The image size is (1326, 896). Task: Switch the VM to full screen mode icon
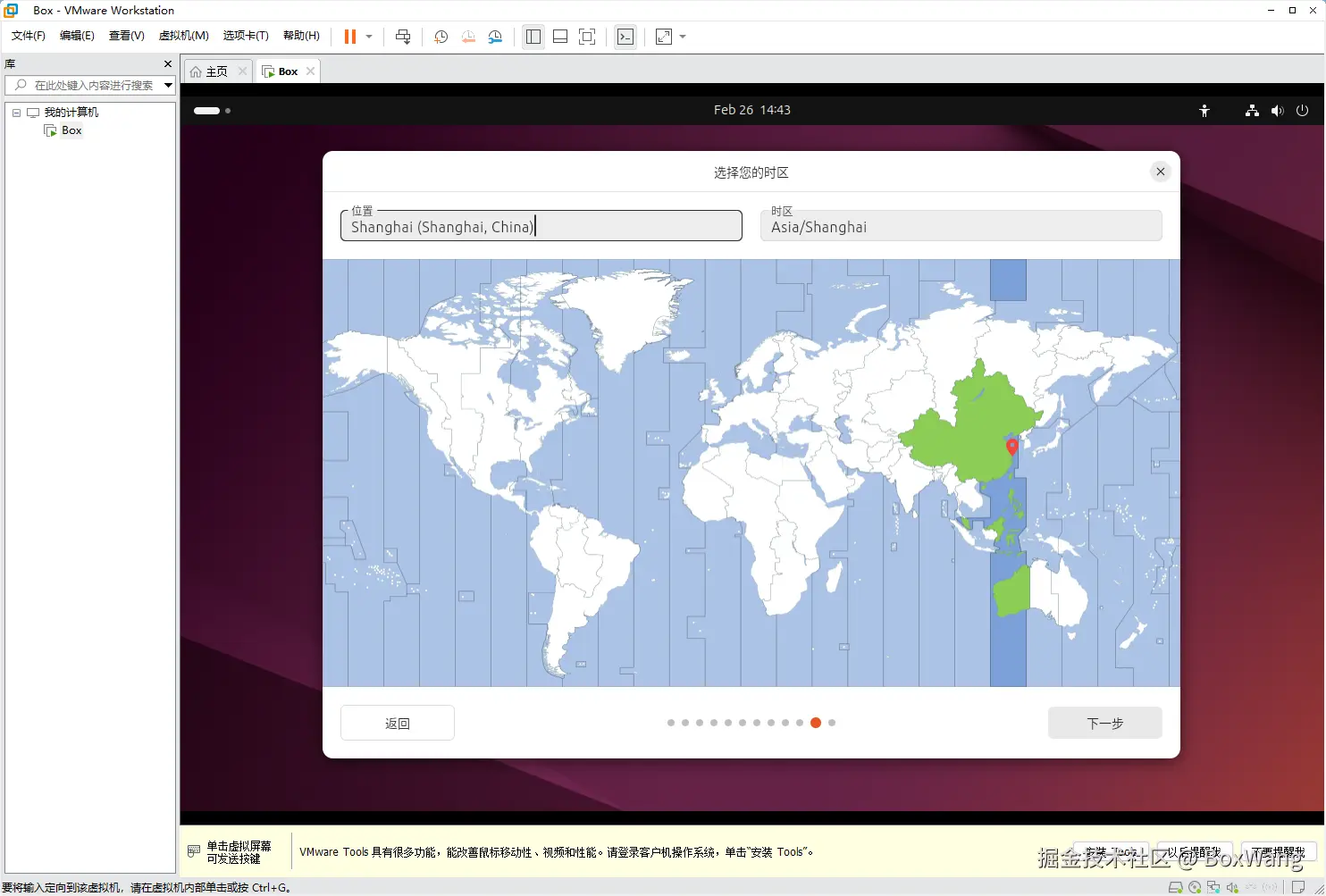tap(587, 37)
